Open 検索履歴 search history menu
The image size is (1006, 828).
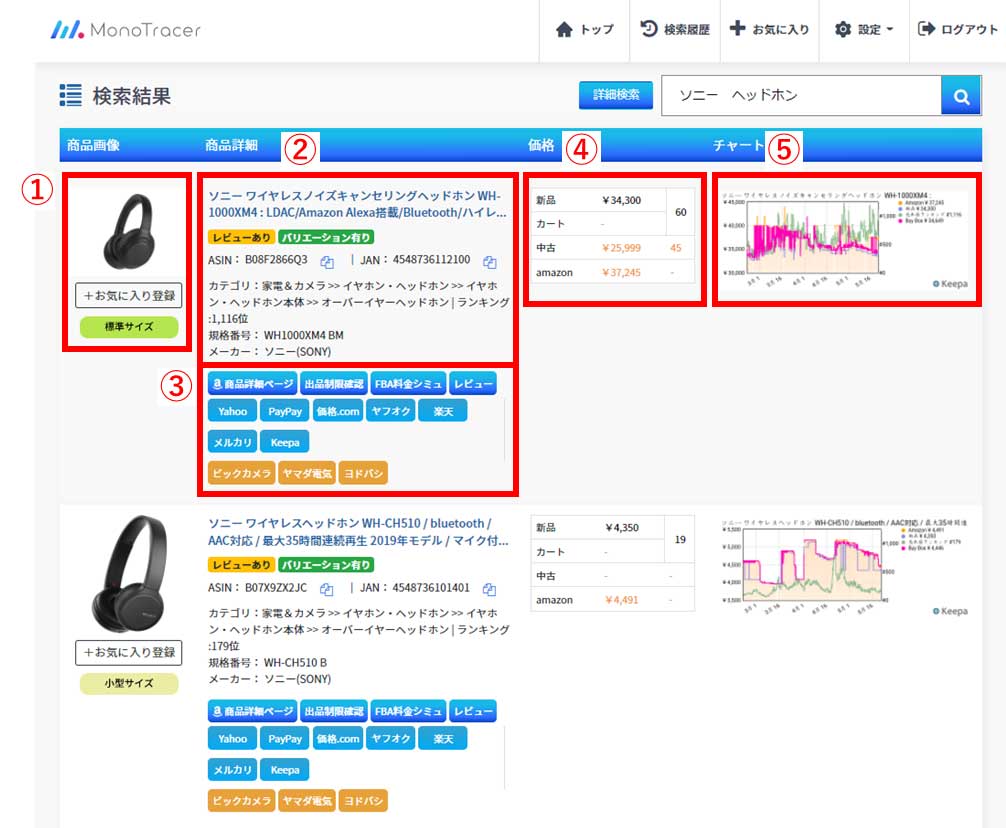[x=675, y=30]
